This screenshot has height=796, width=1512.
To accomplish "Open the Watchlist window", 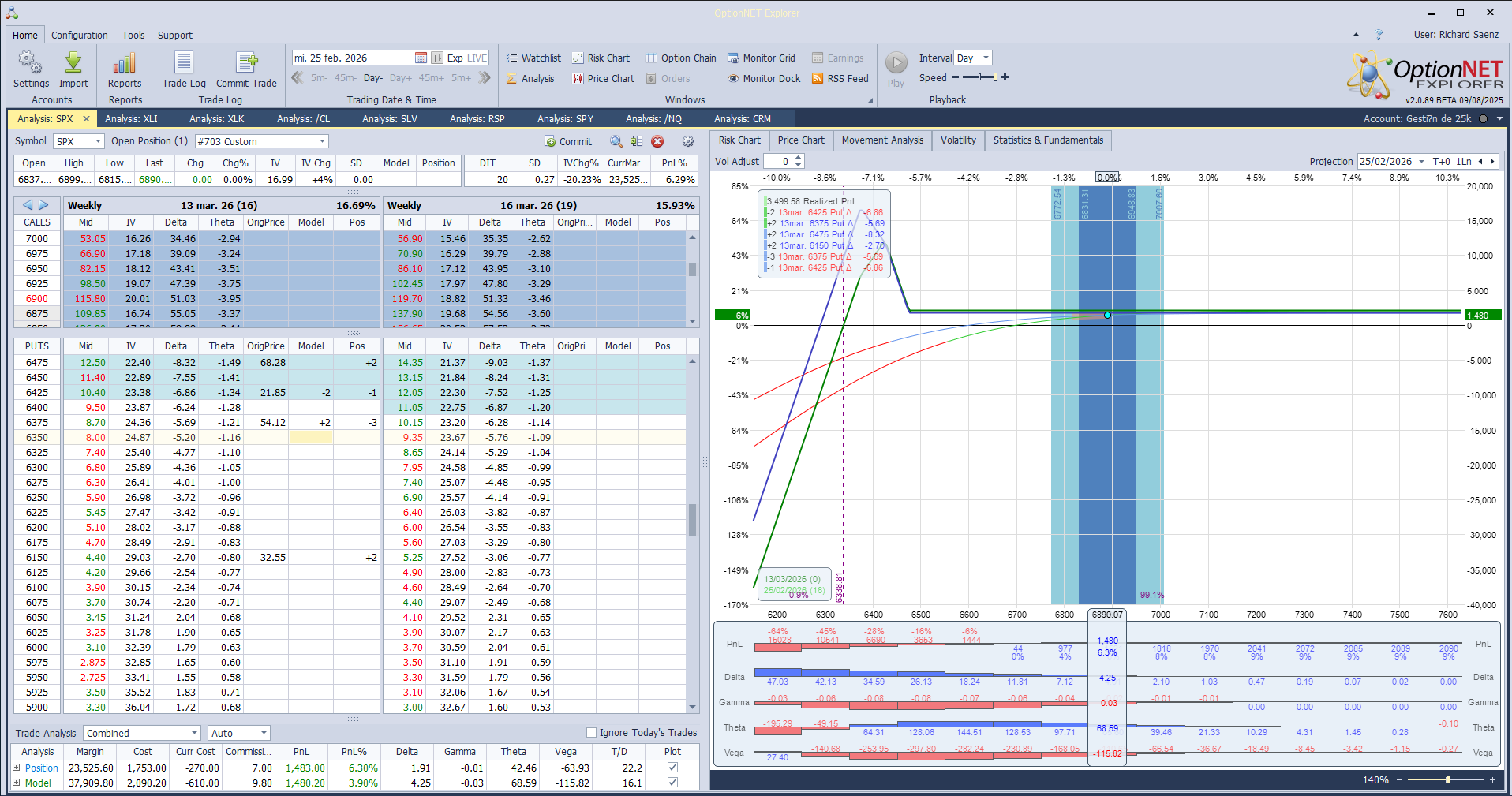I will (x=533, y=58).
